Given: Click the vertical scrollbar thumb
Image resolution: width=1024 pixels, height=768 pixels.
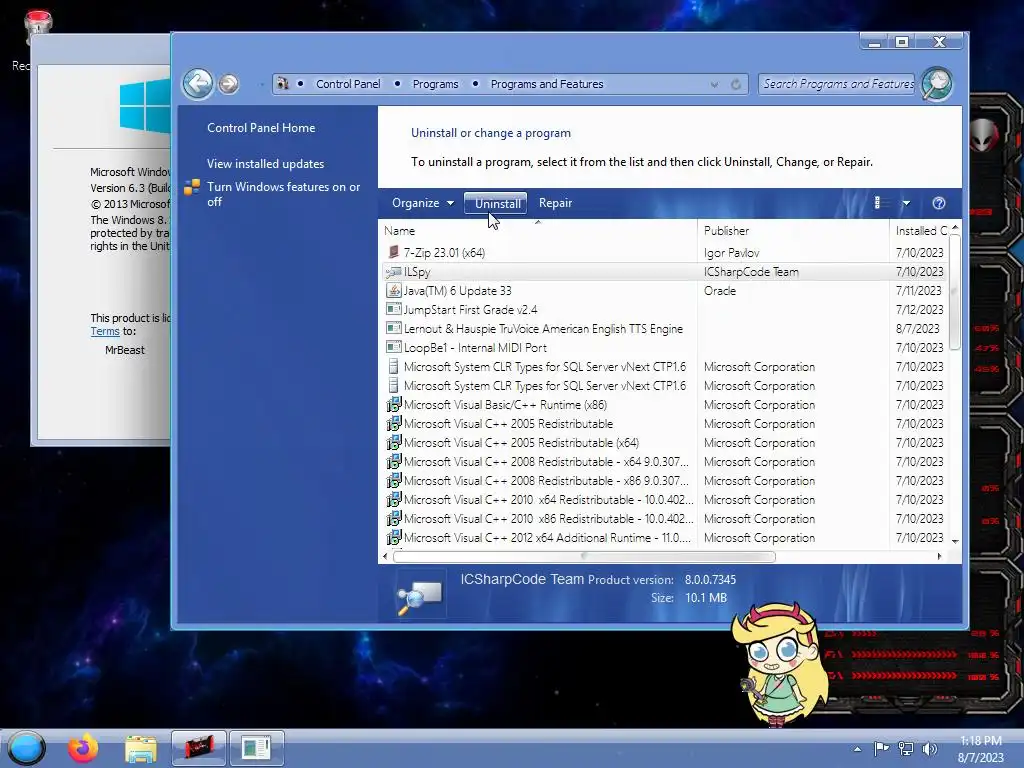Looking at the screenshot, I should click(x=955, y=293).
